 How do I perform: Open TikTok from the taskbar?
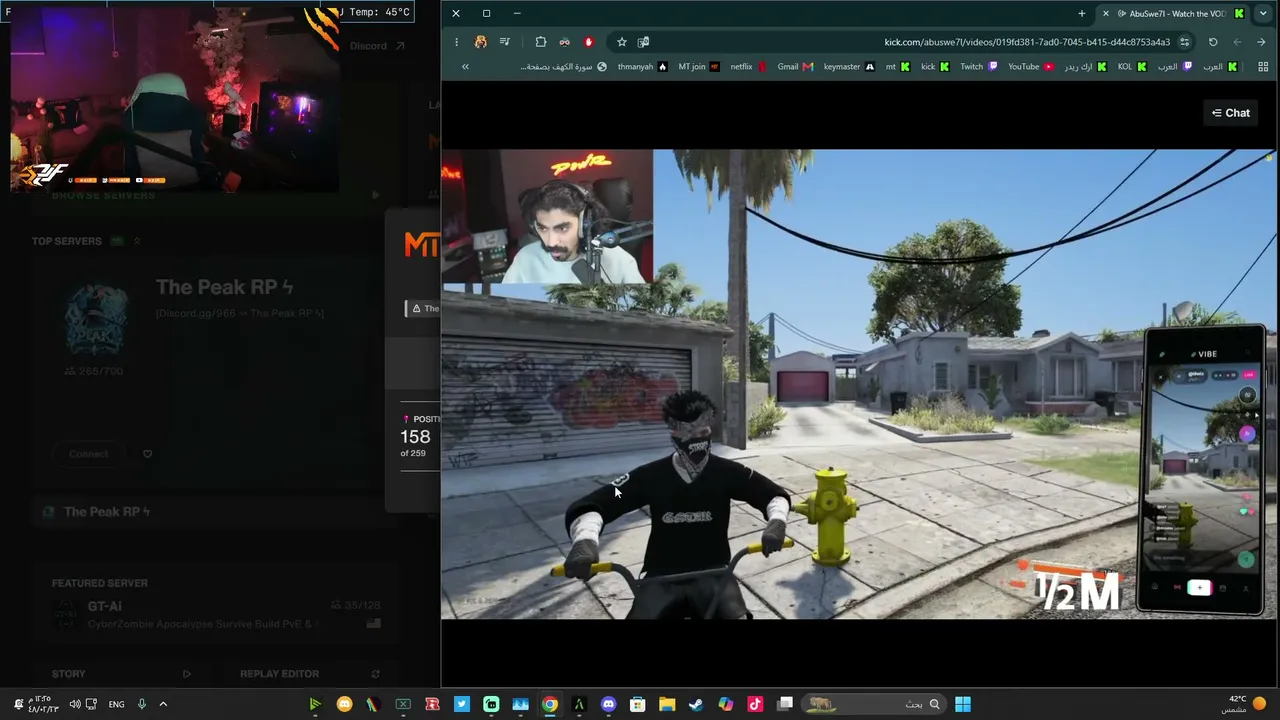point(755,704)
